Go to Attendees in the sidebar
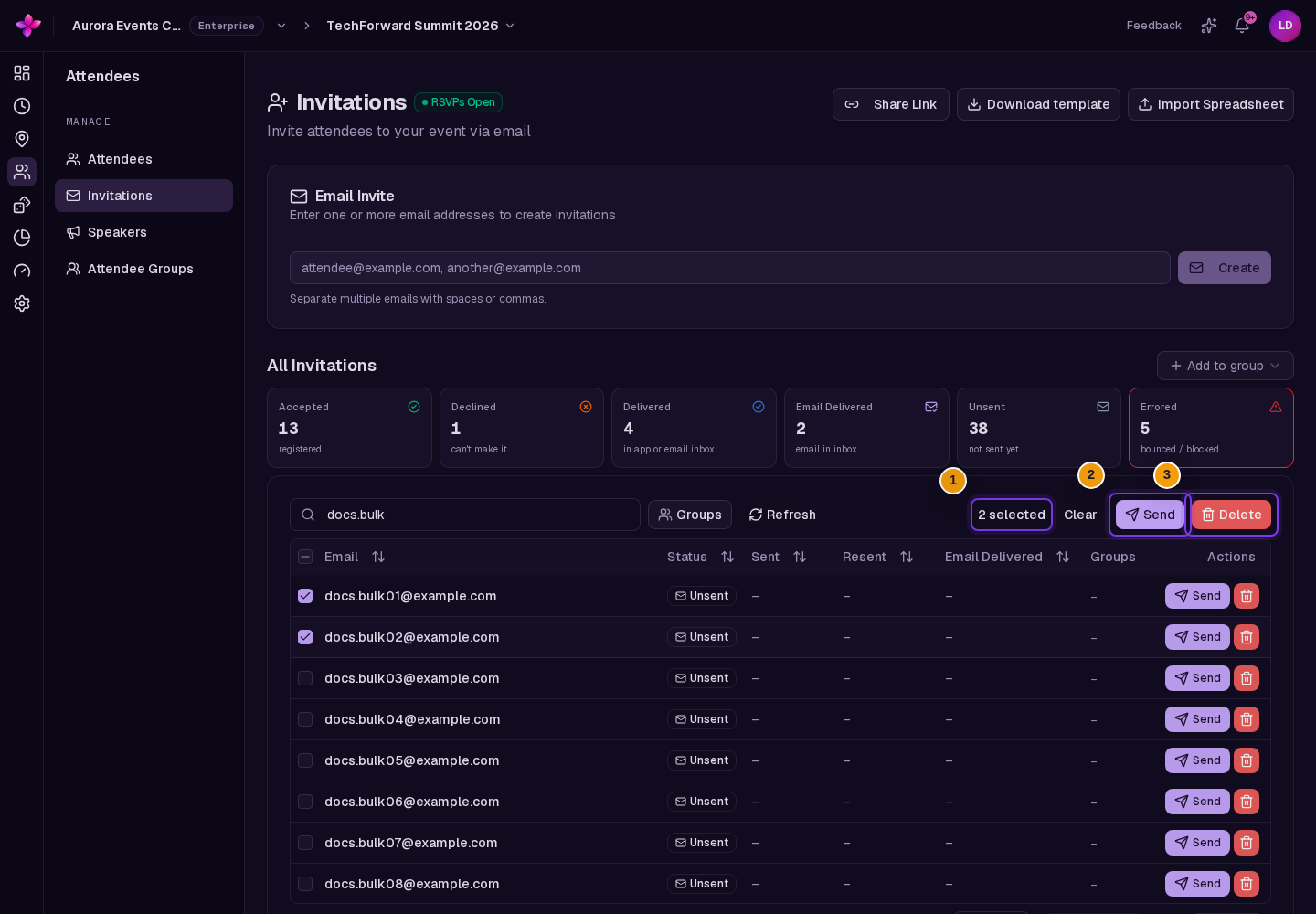The width and height of the screenshot is (1316, 914). (x=143, y=159)
